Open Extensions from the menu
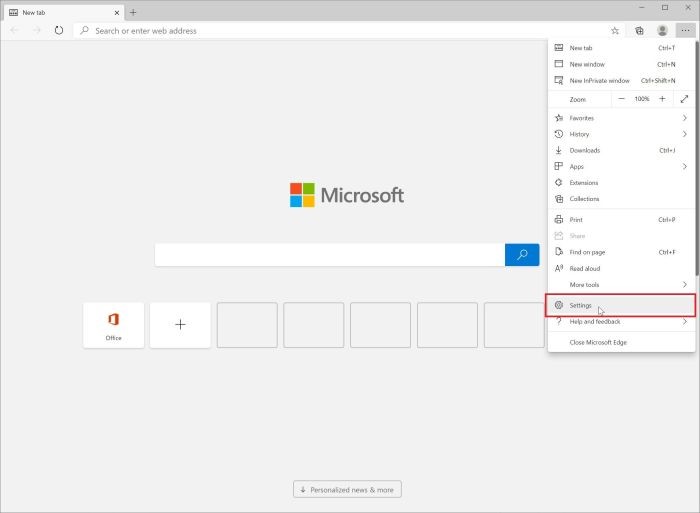The width and height of the screenshot is (700, 513). [621, 183]
